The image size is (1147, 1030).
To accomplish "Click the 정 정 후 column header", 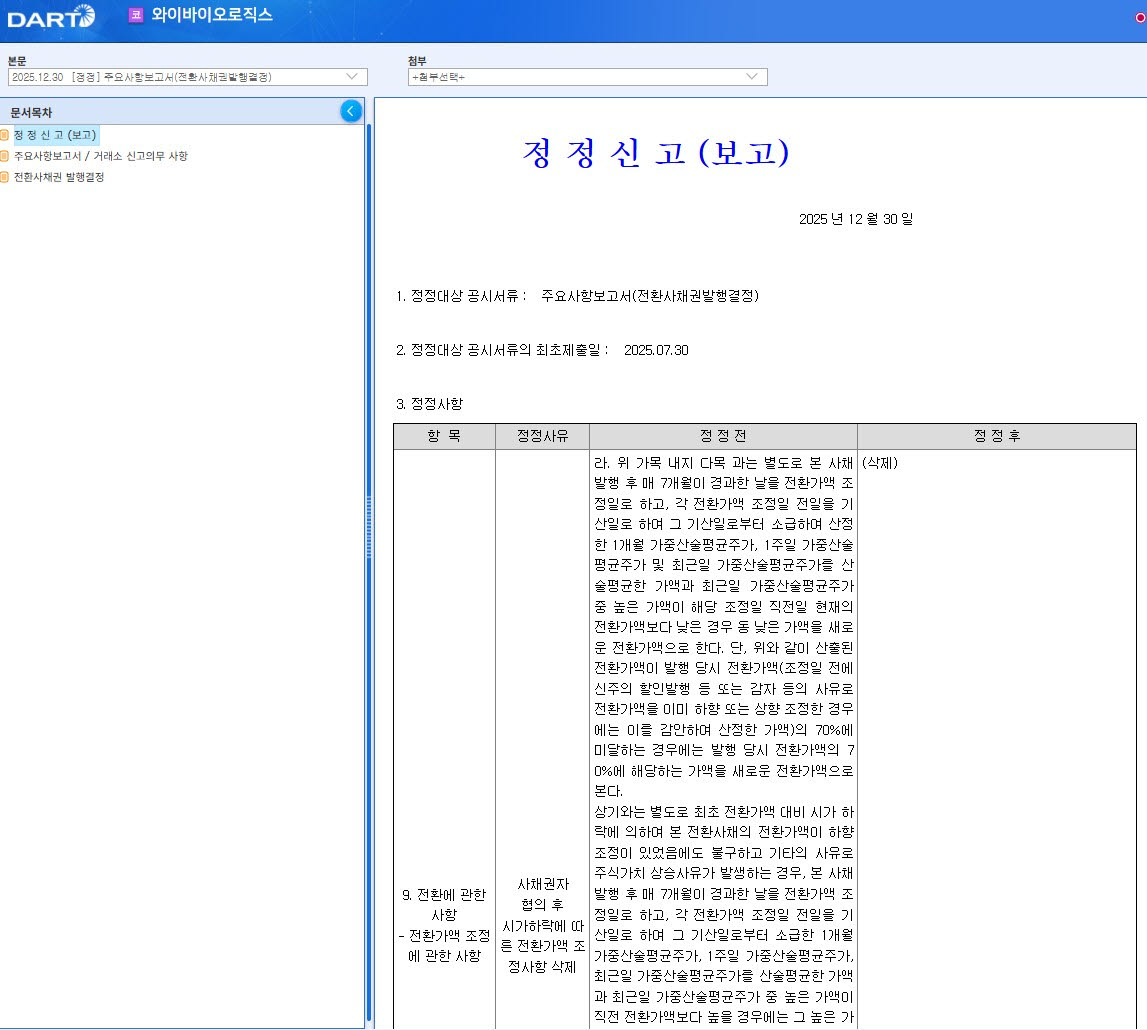I will [x=996, y=436].
